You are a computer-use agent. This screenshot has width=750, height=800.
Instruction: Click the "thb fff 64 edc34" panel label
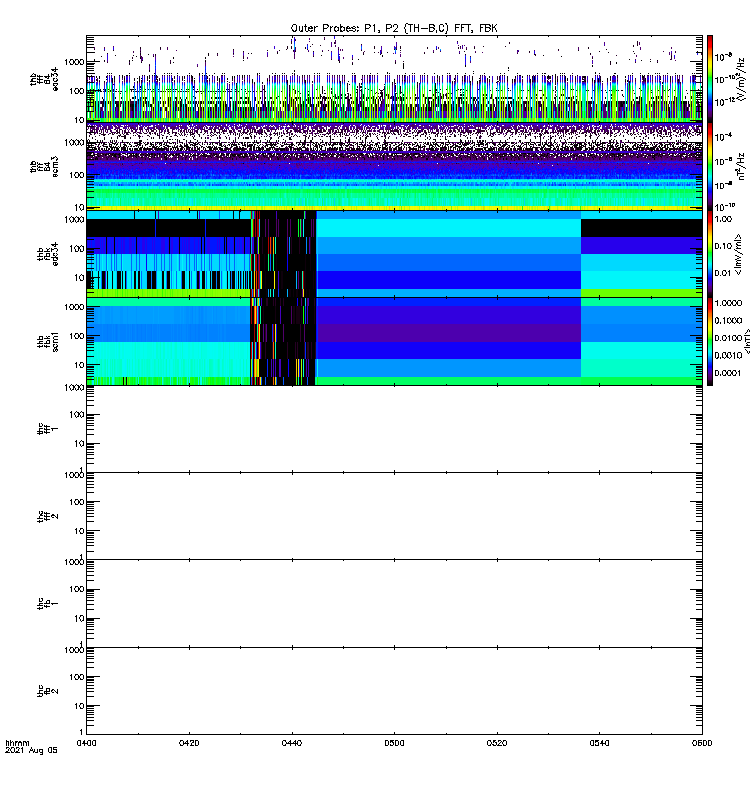[x=44, y=80]
